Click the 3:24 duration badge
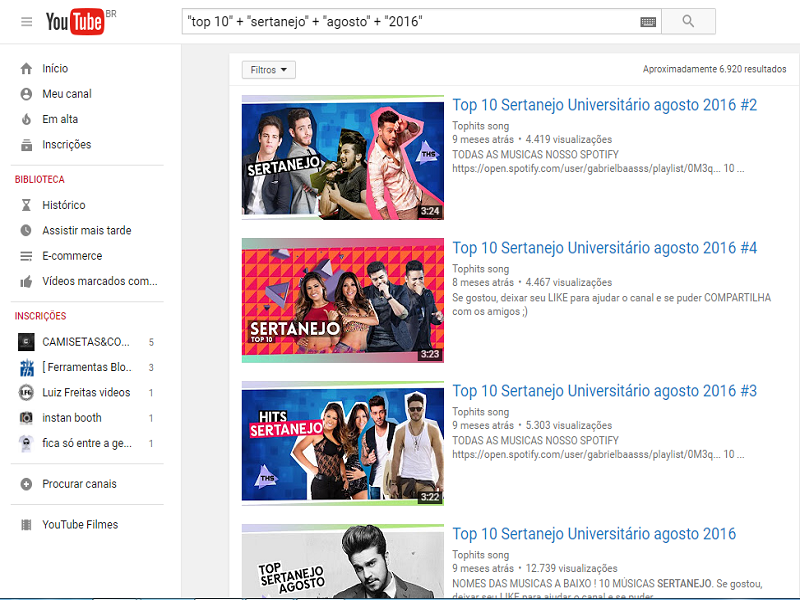The image size is (800, 600). pyautogui.click(x=430, y=211)
